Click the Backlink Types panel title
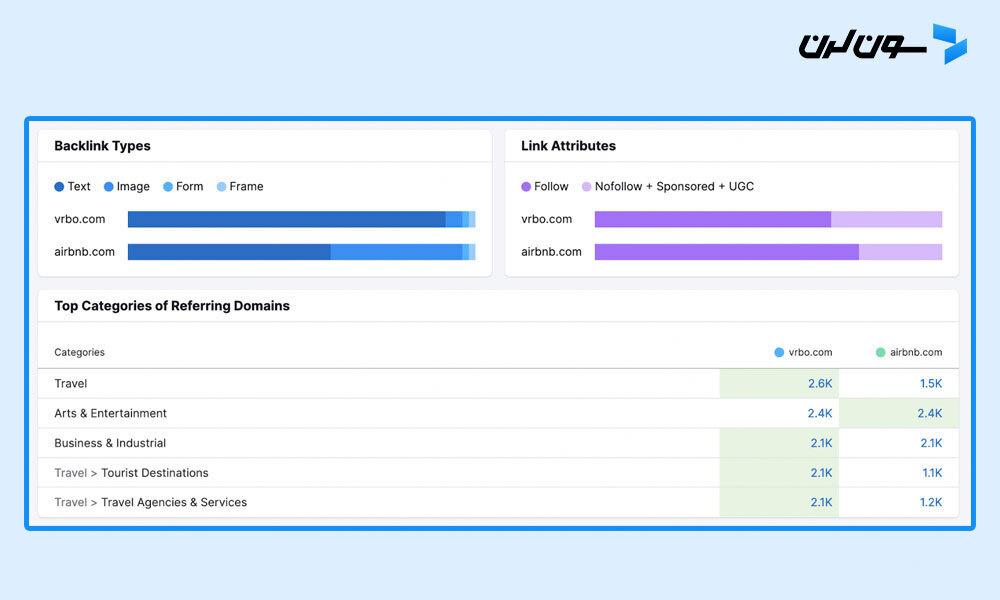Viewport: 1000px width, 600px height. click(102, 146)
